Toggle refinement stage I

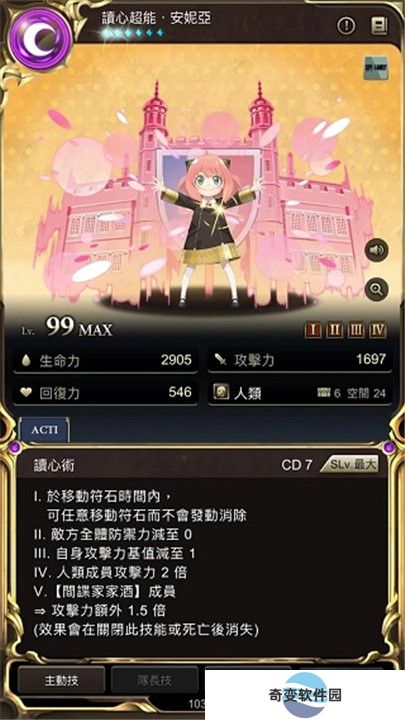[313, 330]
